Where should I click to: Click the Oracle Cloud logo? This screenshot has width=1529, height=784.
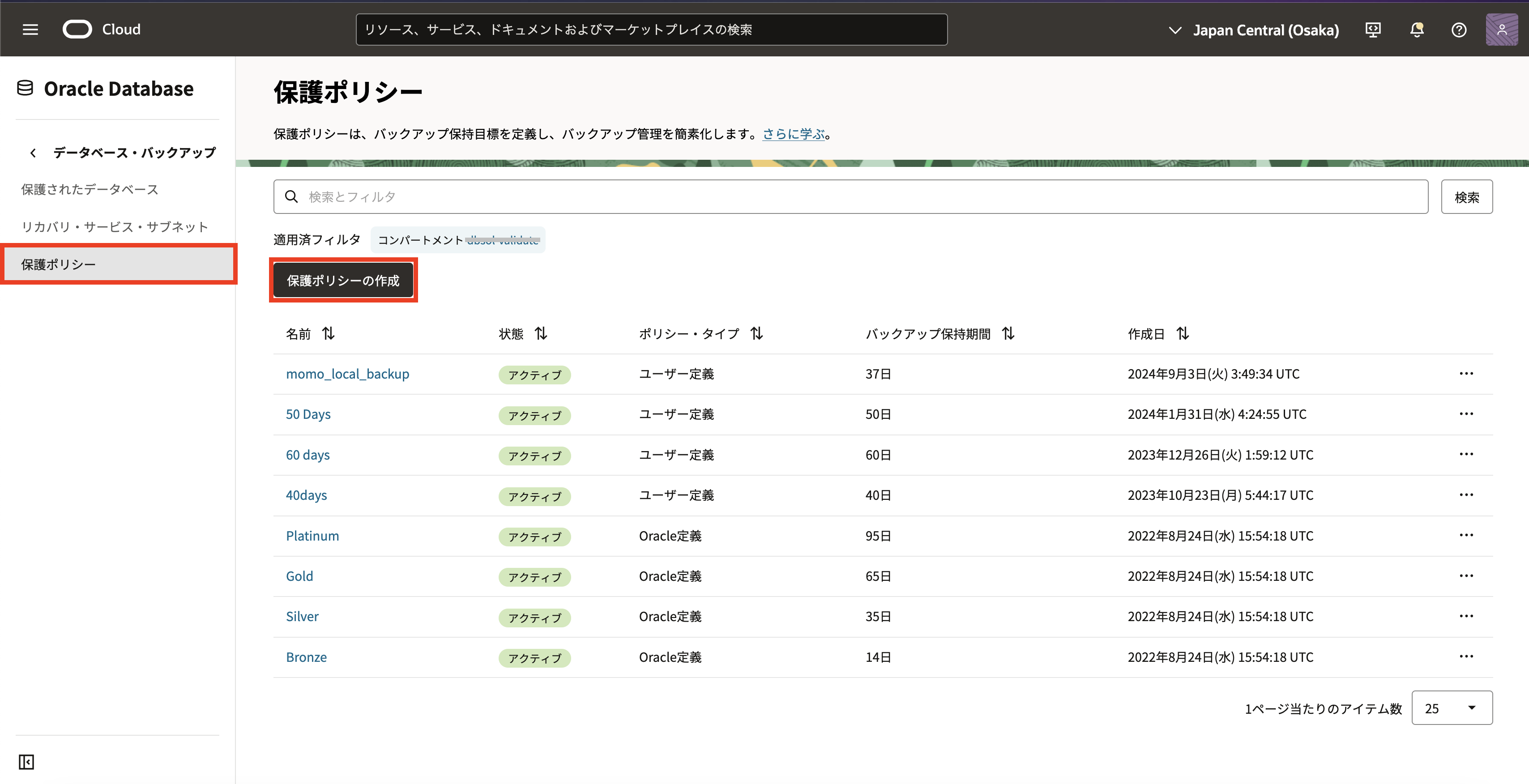(78, 29)
